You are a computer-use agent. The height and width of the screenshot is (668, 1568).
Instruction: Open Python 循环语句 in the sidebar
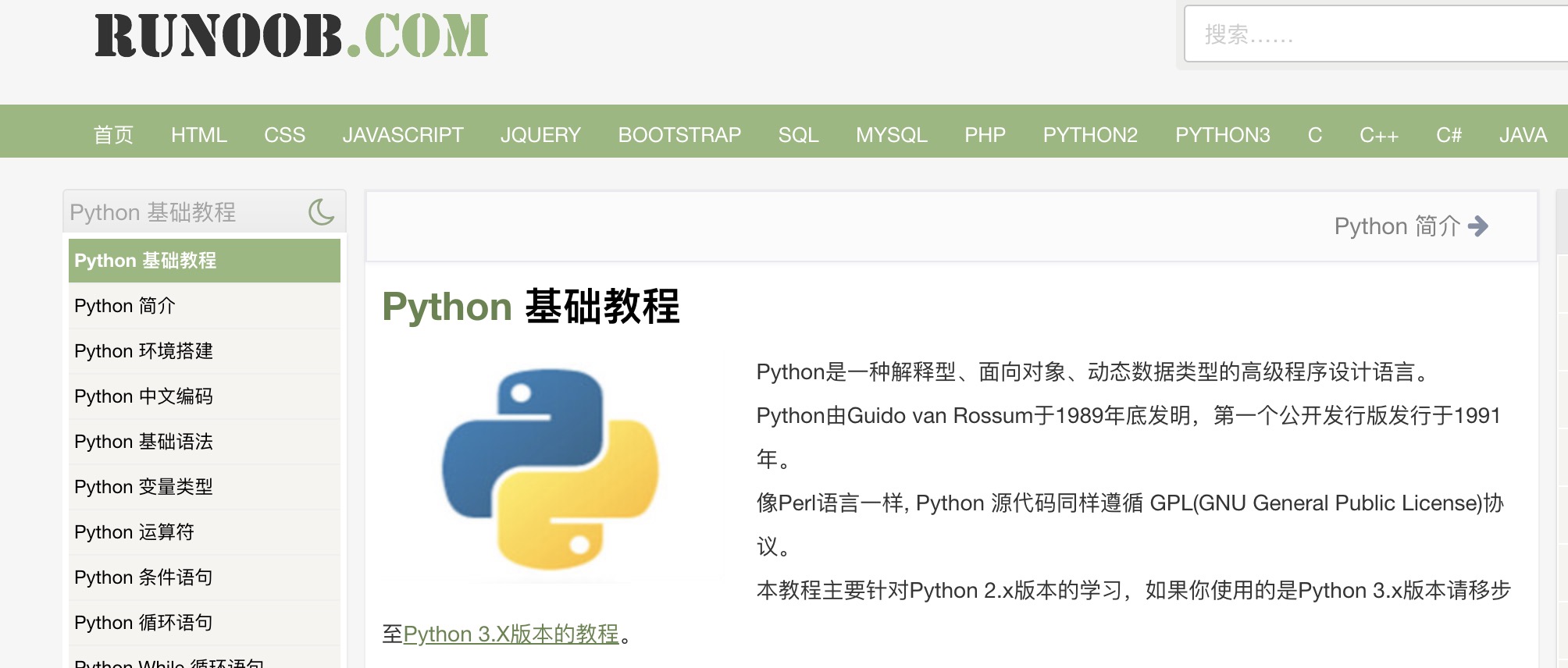tap(205, 623)
